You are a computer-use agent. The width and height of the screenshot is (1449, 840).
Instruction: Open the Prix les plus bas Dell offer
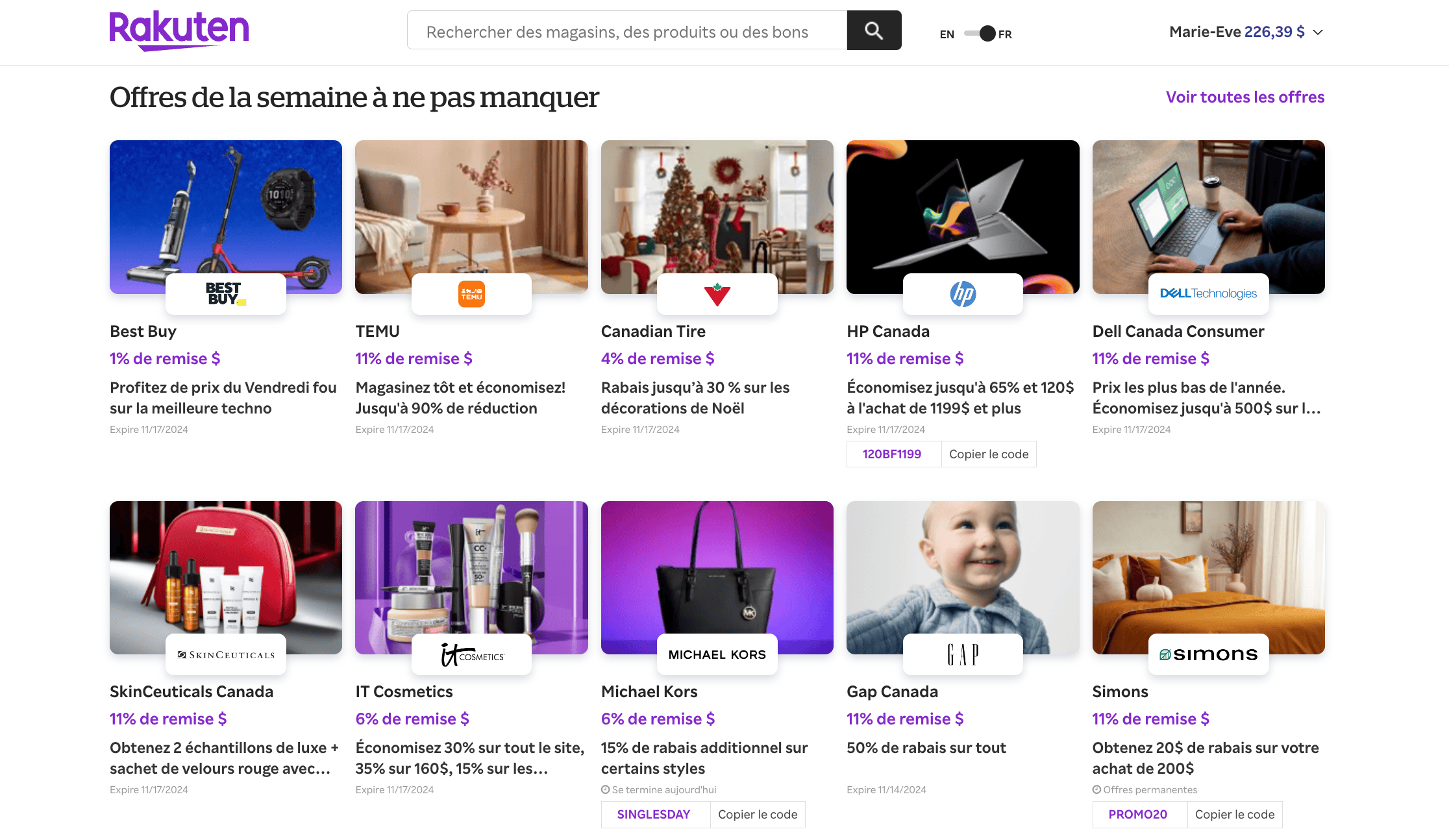[1207, 398]
